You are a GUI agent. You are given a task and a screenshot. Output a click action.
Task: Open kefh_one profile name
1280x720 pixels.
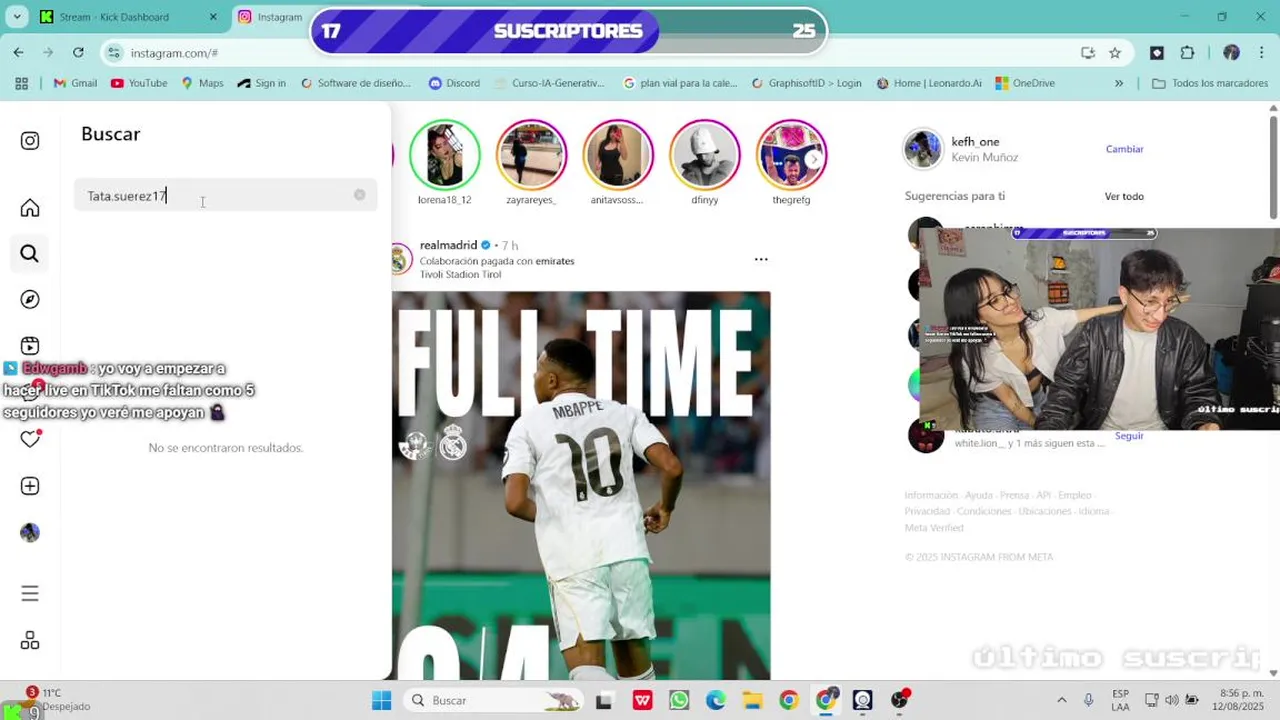975,142
